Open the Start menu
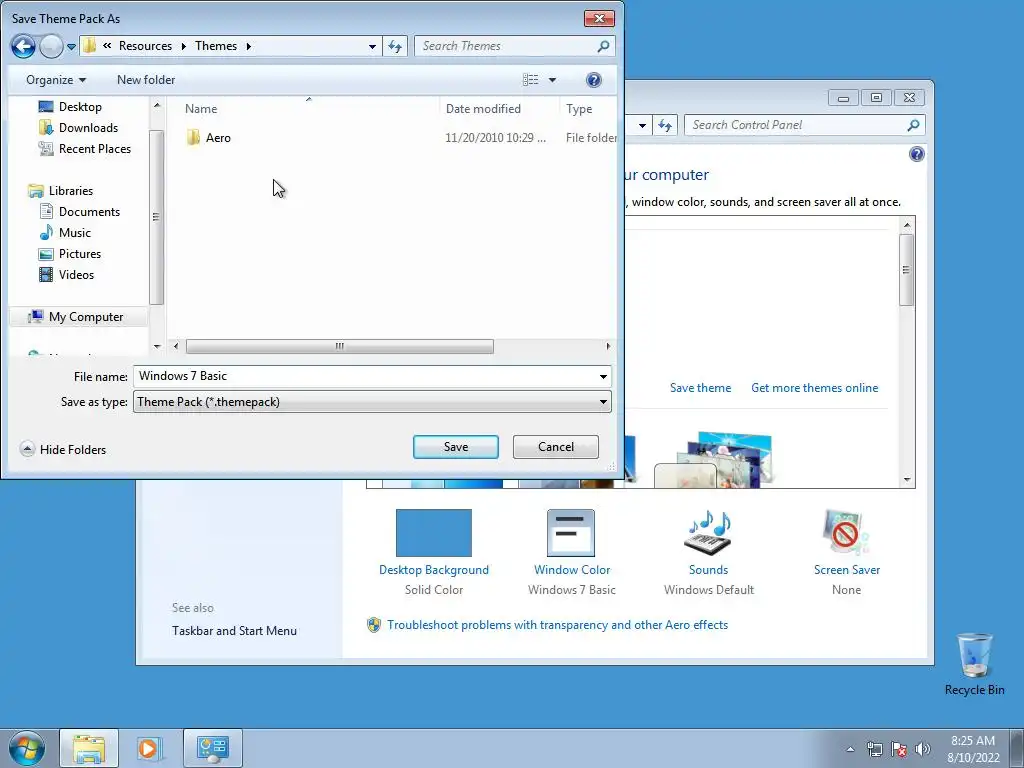 pyautogui.click(x=26, y=748)
